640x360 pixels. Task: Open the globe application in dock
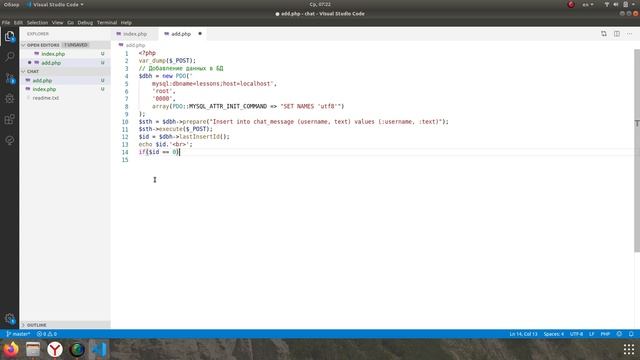point(77,349)
